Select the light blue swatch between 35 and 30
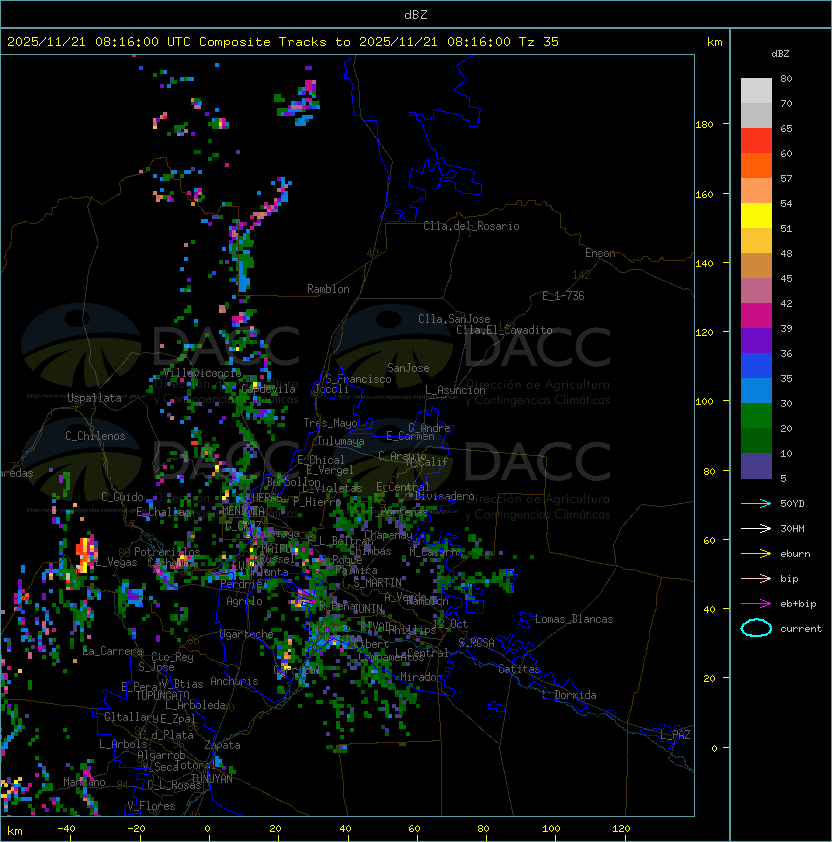Viewport: 832px width, 842px height. coord(756,390)
